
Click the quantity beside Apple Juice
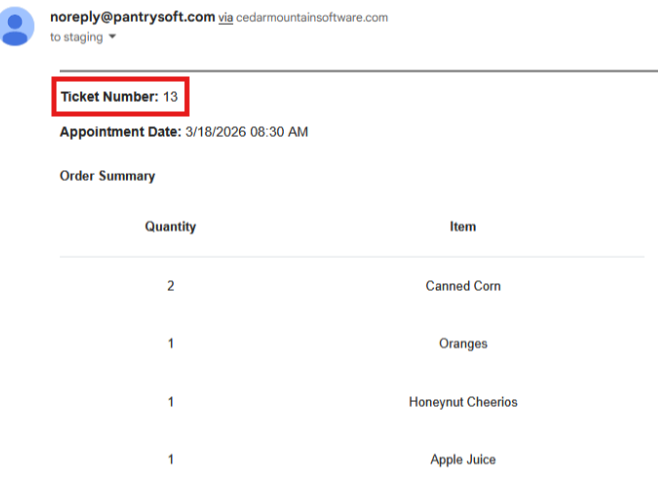point(170,460)
